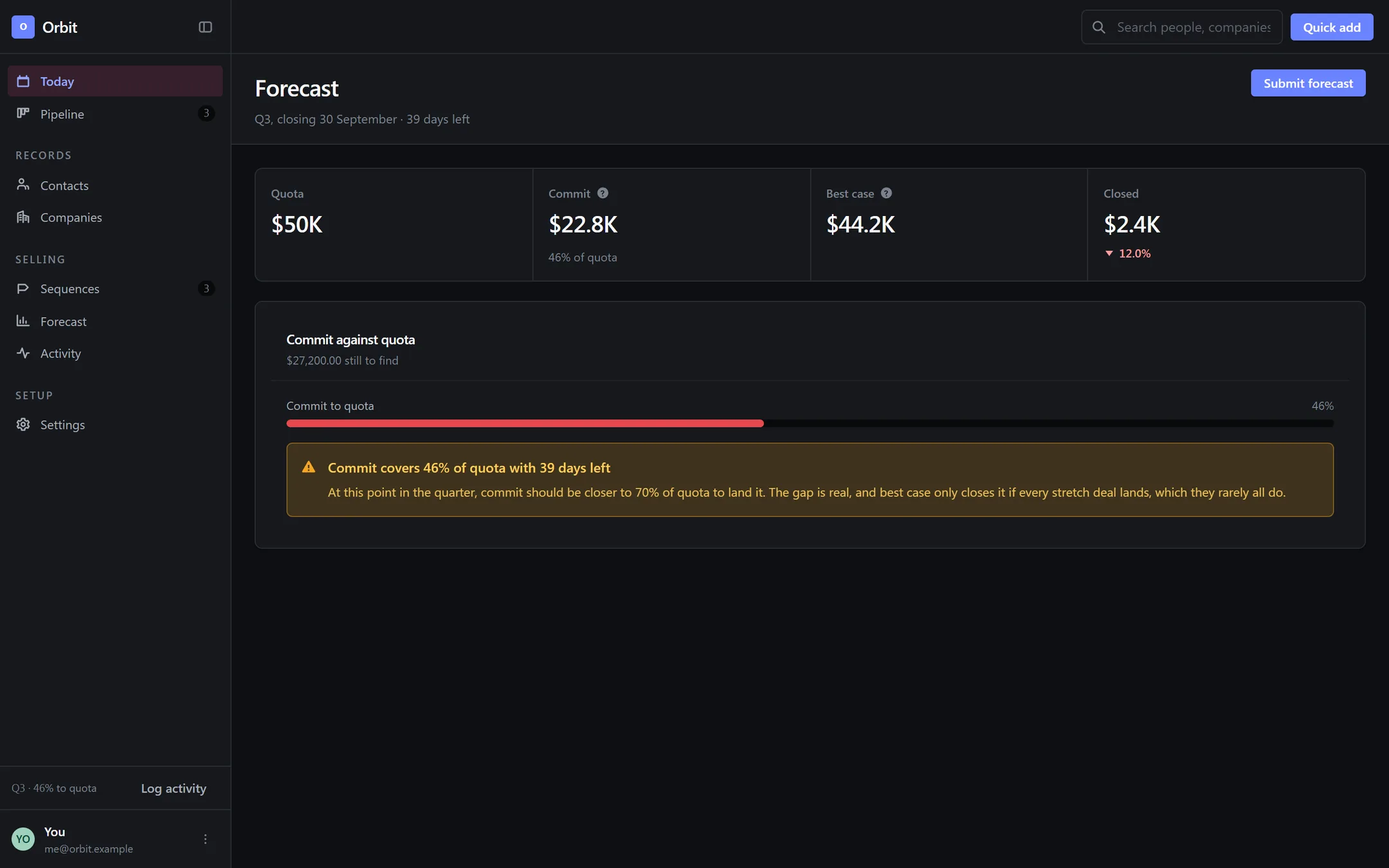The image size is (1389, 868).
Task: Collapse the sidebar with the panel icon
Action: pos(205,27)
